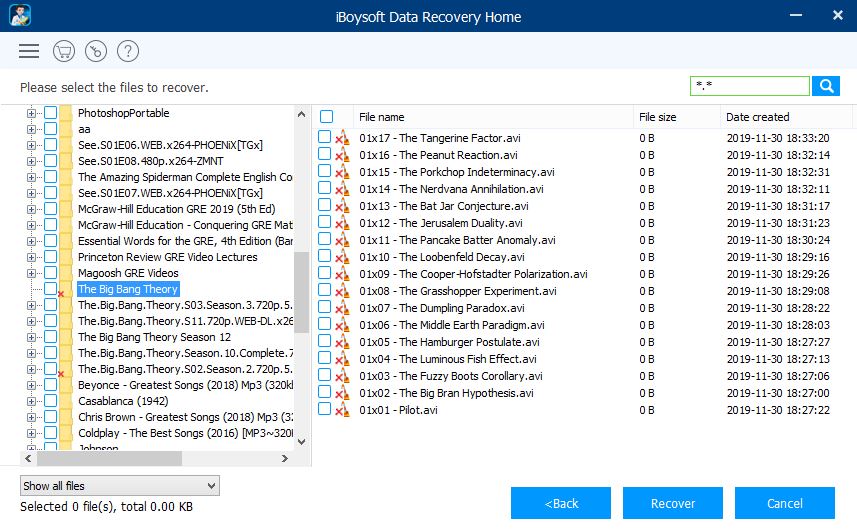The image size is (857, 529).
Task: Click the search magnifier button
Action: [x=826, y=86]
